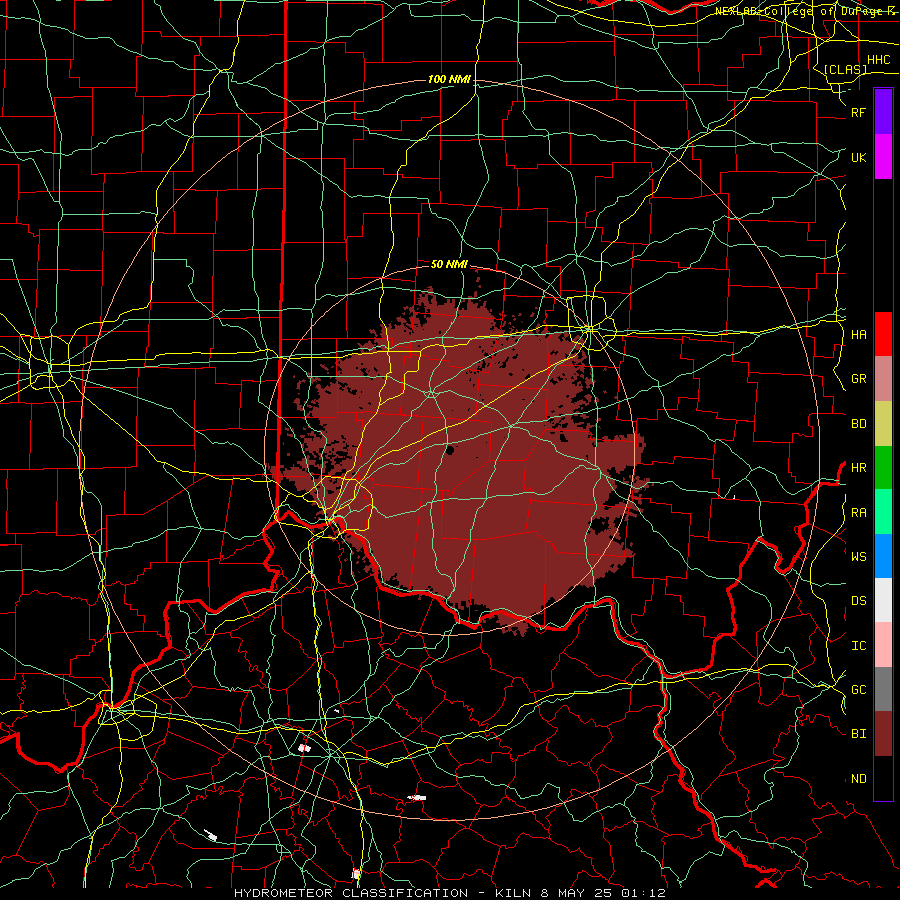This screenshot has width=900, height=900.
Task: Pick the RA light-green legend swatch
Action: click(x=883, y=512)
